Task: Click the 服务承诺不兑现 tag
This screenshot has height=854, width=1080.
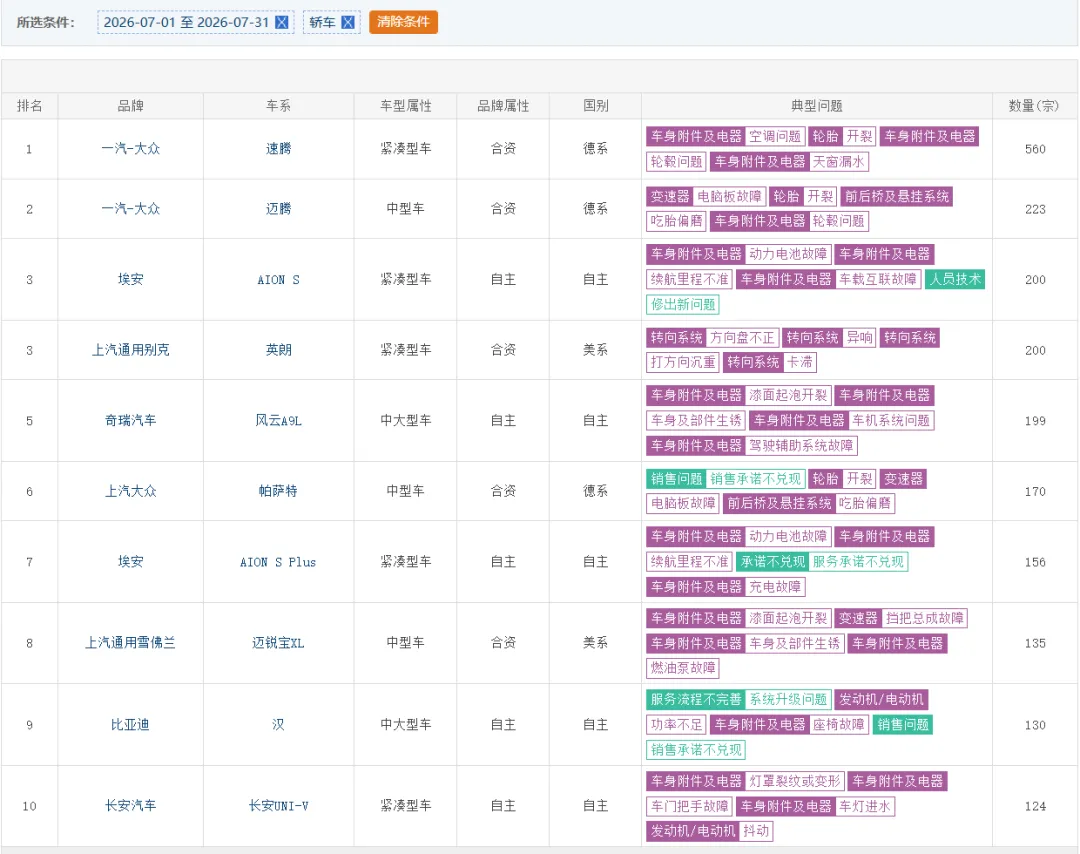Action: [858, 561]
